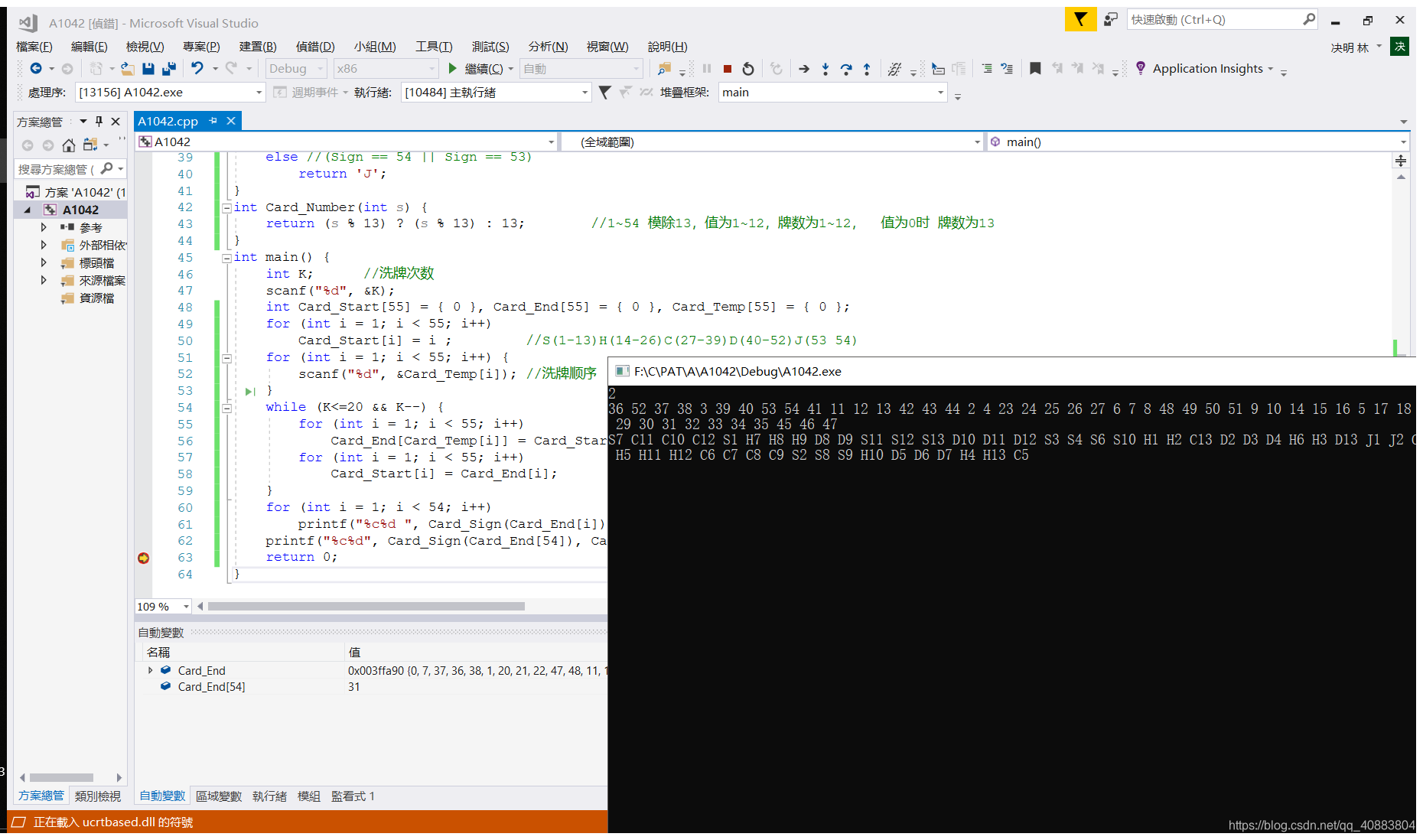Image resolution: width=1423 pixels, height=840 pixels.
Task: Save the current file with disk icon
Action: (148, 69)
